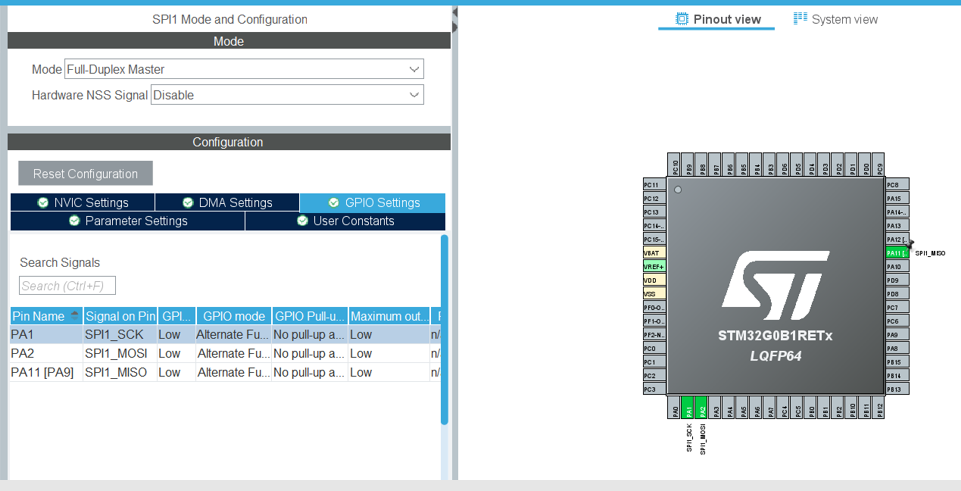
Task: Sort by the Signal on Pin column header
Action: click(x=120, y=316)
